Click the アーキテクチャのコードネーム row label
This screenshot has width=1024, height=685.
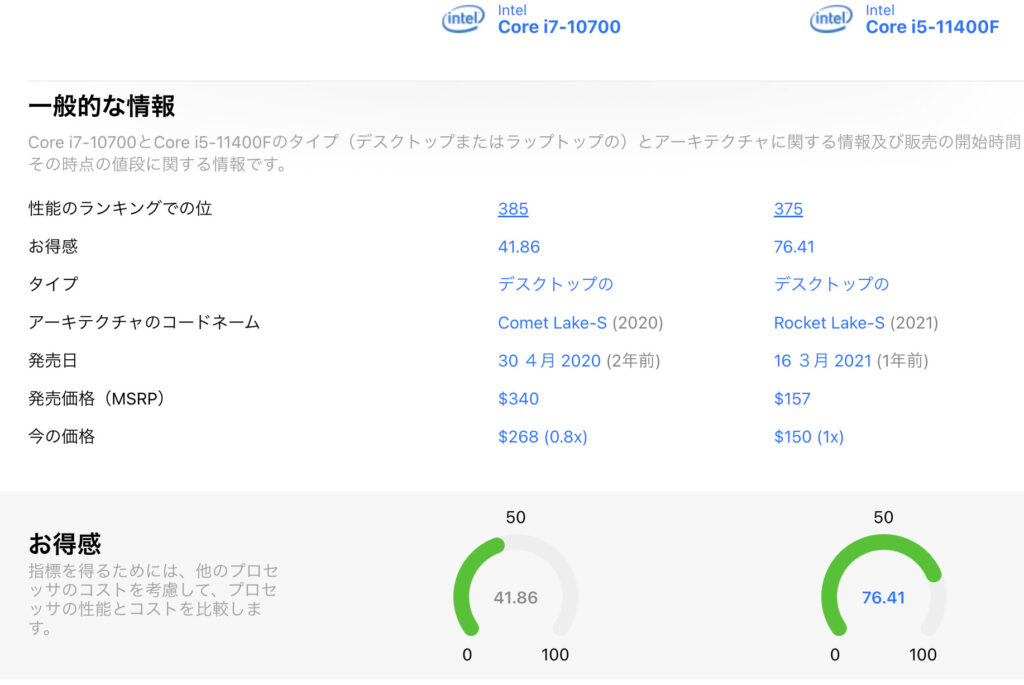[x=144, y=322]
